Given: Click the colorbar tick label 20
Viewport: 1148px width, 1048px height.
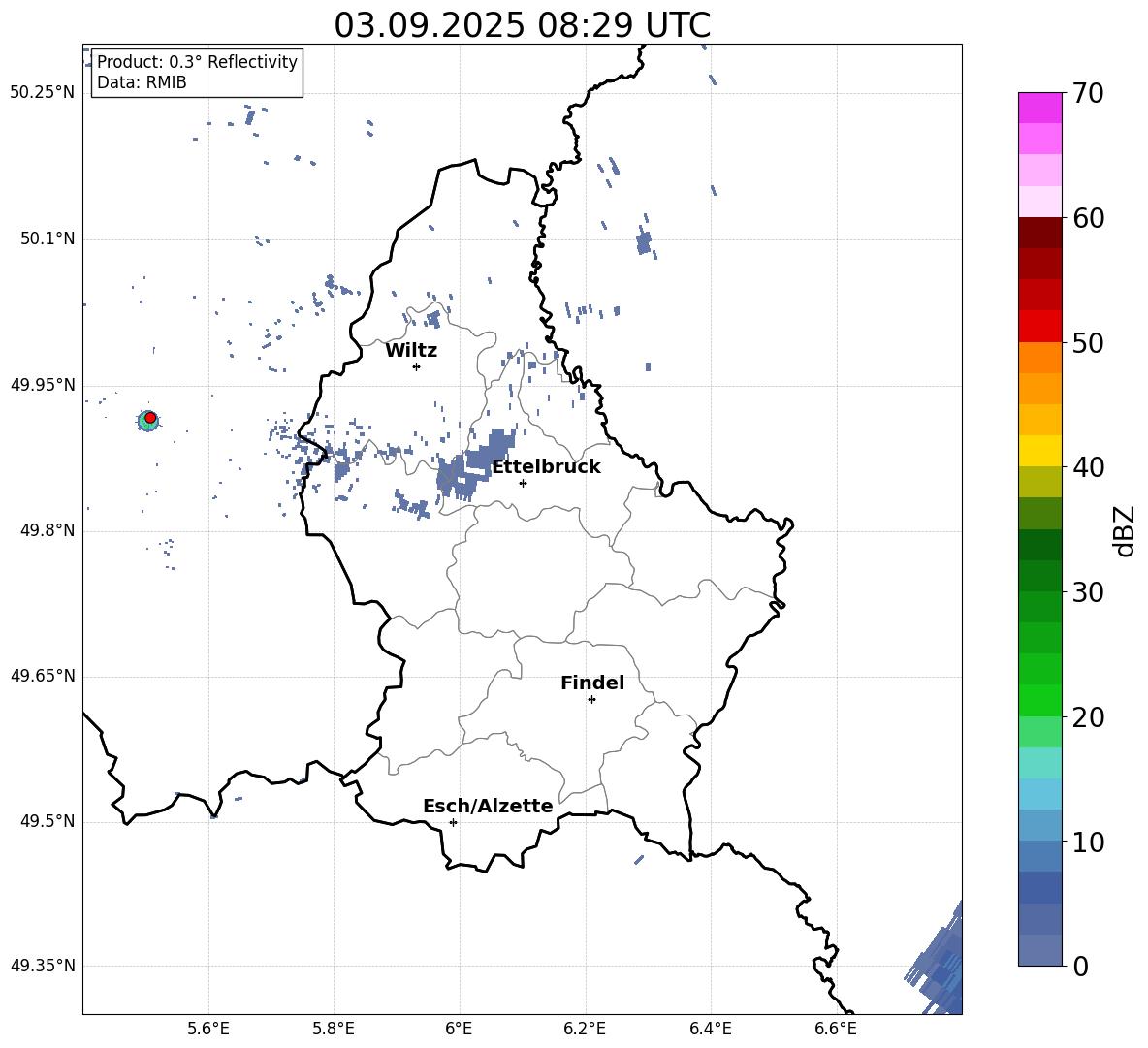Looking at the screenshot, I should [x=1088, y=716].
